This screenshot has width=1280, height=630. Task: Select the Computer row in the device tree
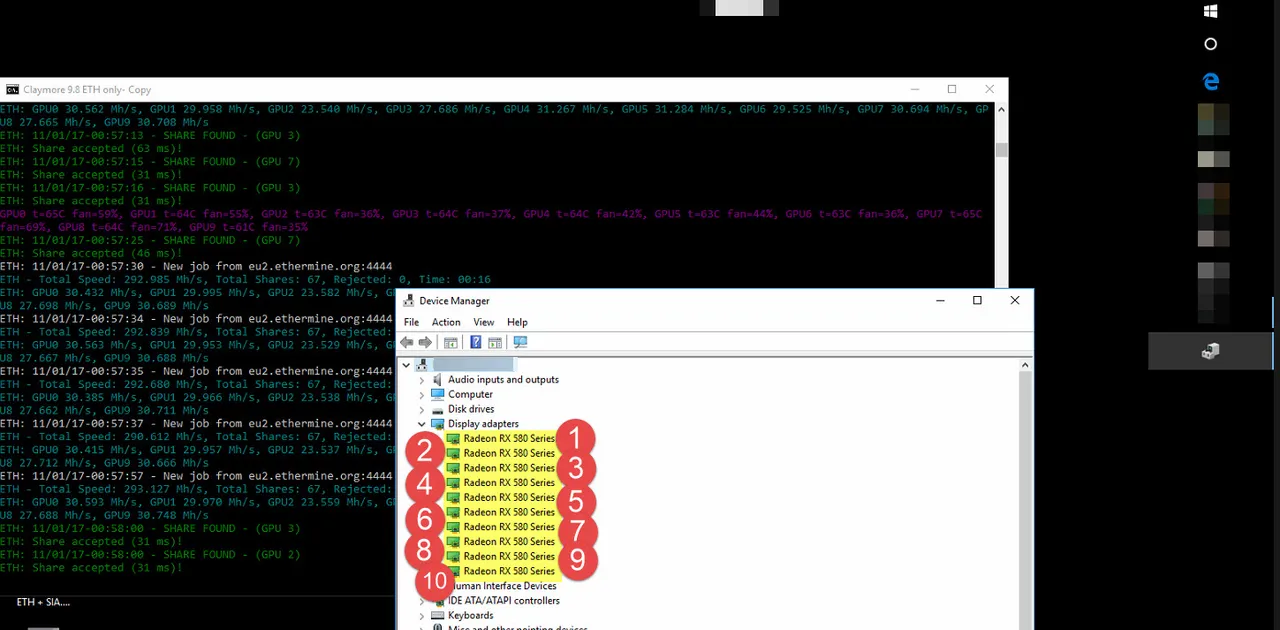point(470,394)
